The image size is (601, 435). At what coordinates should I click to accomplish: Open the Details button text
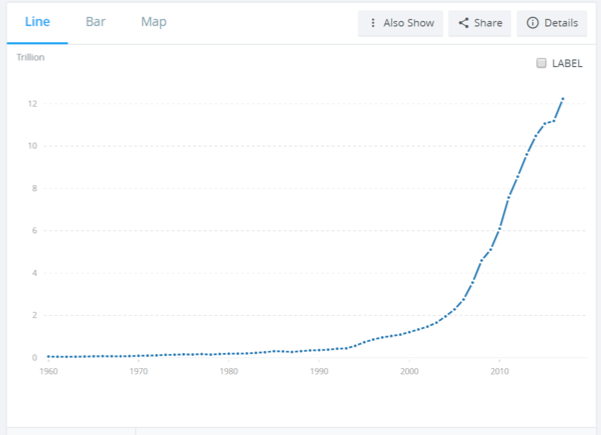point(560,23)
